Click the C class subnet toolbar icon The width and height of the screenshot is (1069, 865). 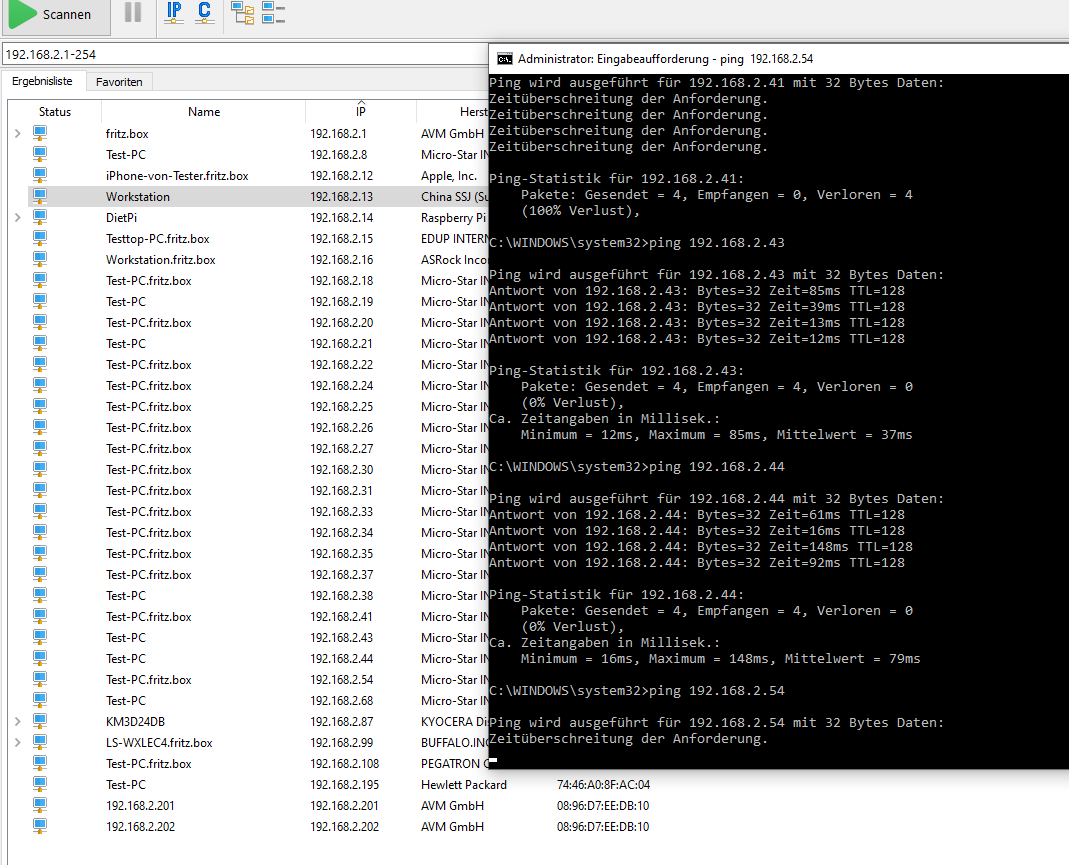[x=205, y=12]
